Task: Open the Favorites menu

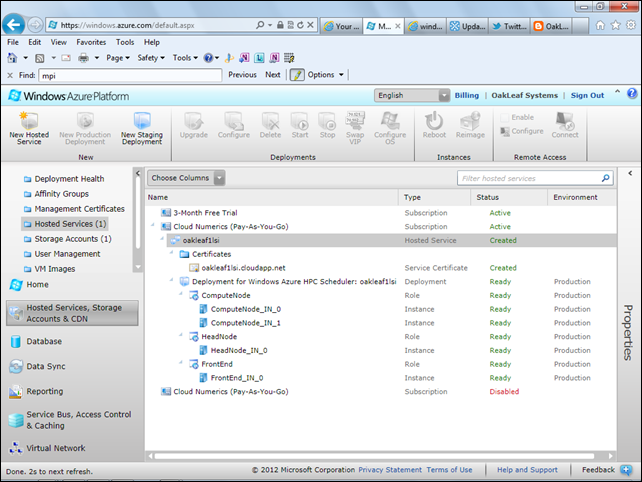Action: tap(91, 42)
